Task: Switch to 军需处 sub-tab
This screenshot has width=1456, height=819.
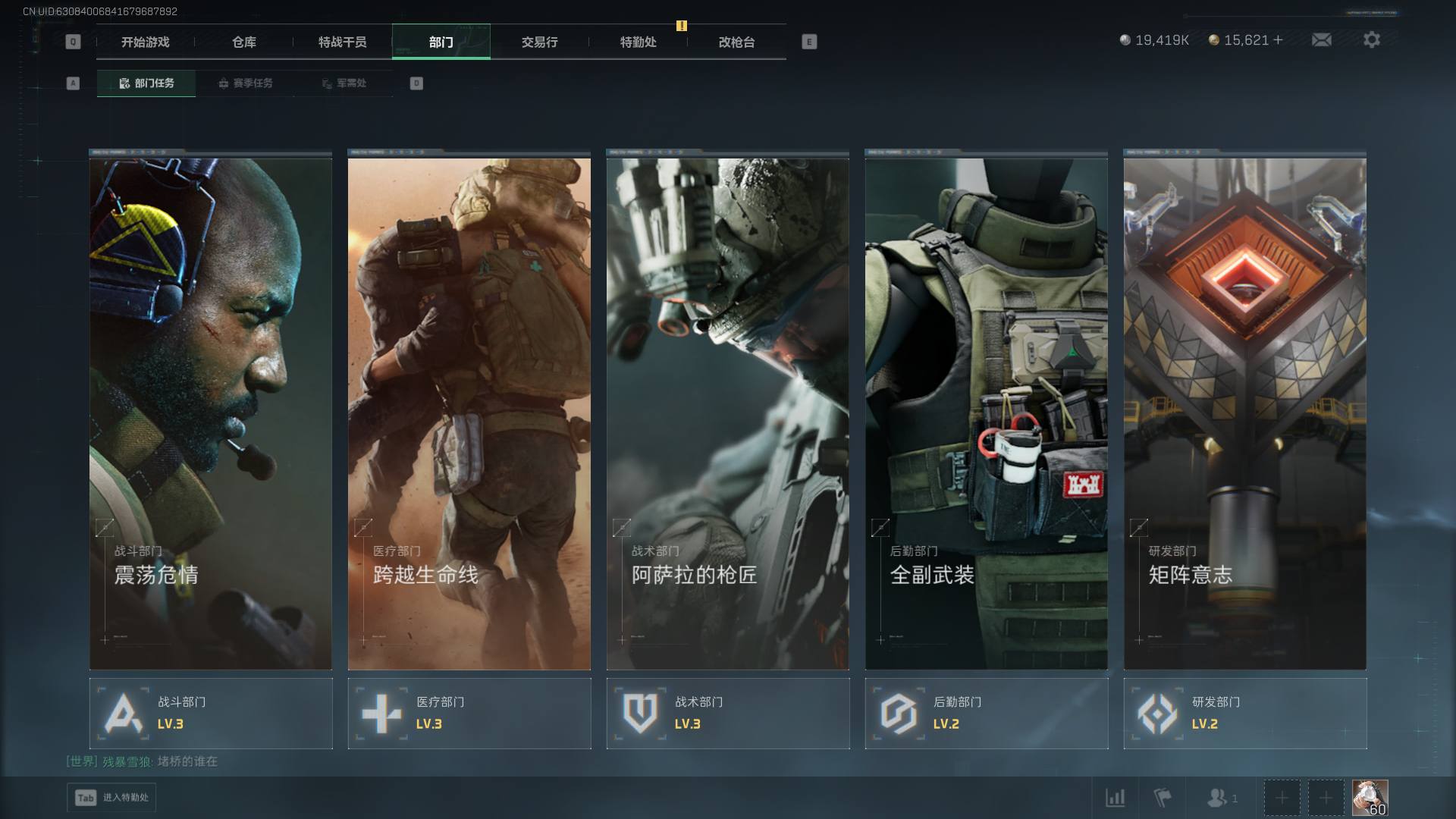Action: [344, 83]
